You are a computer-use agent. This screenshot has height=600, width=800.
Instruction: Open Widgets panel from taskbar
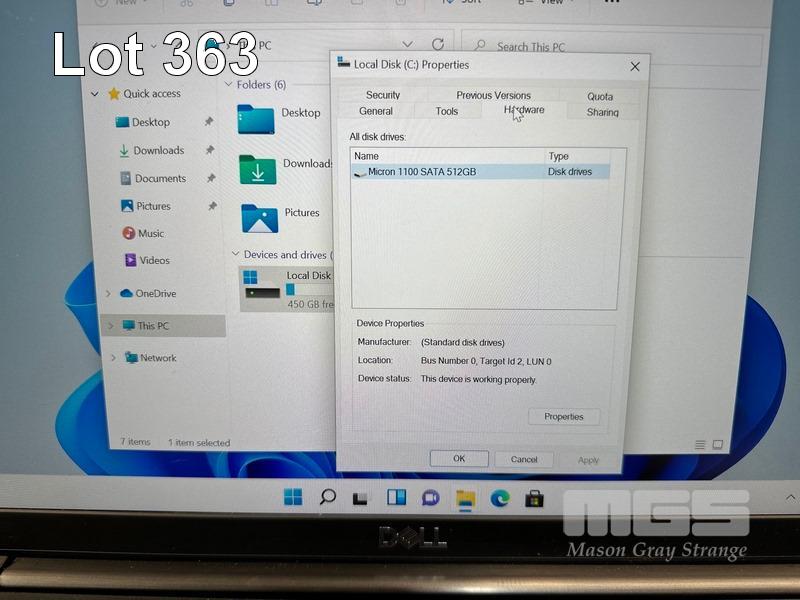pos(396,497)
